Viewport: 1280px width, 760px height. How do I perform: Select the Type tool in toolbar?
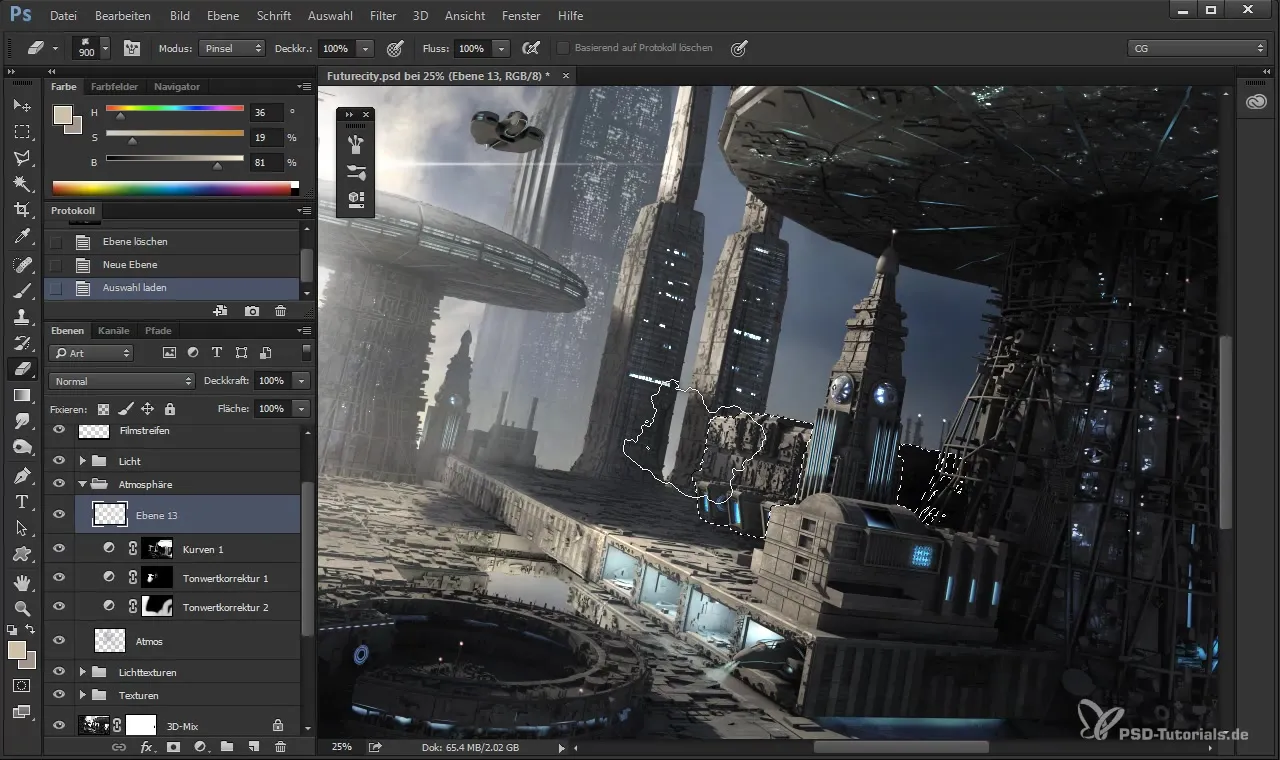tap(21, 502)
